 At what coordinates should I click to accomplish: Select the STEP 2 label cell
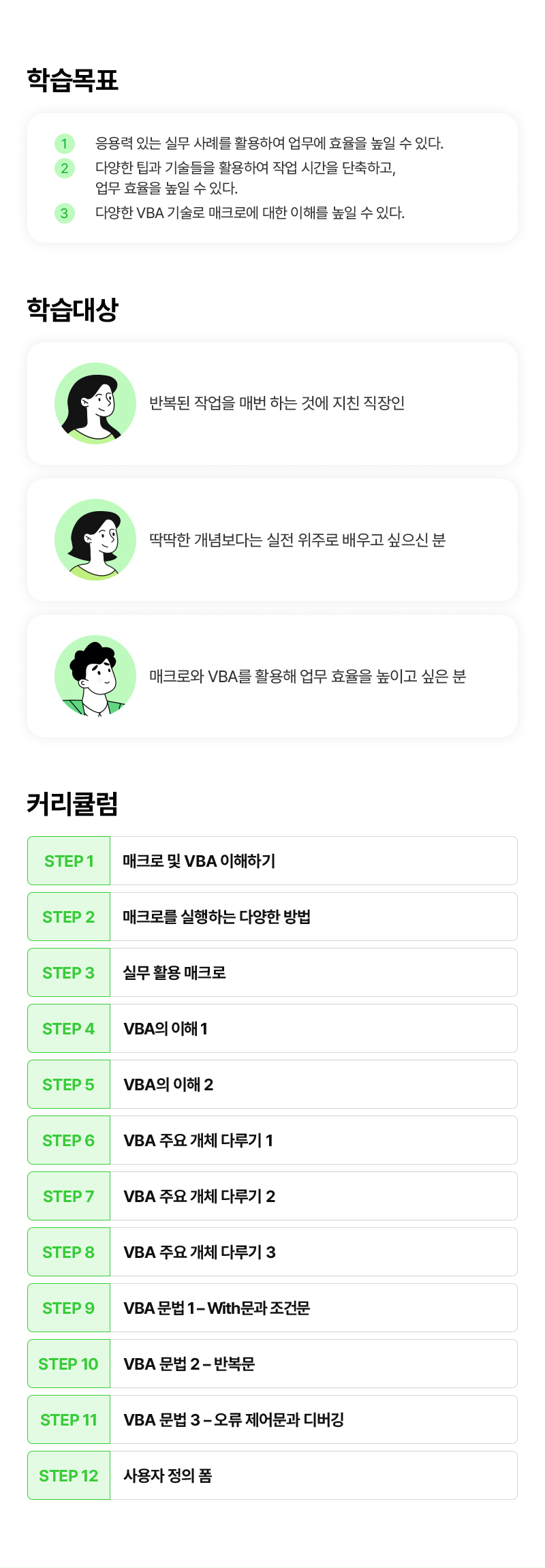pyautogui.click(x=69, y=917)
